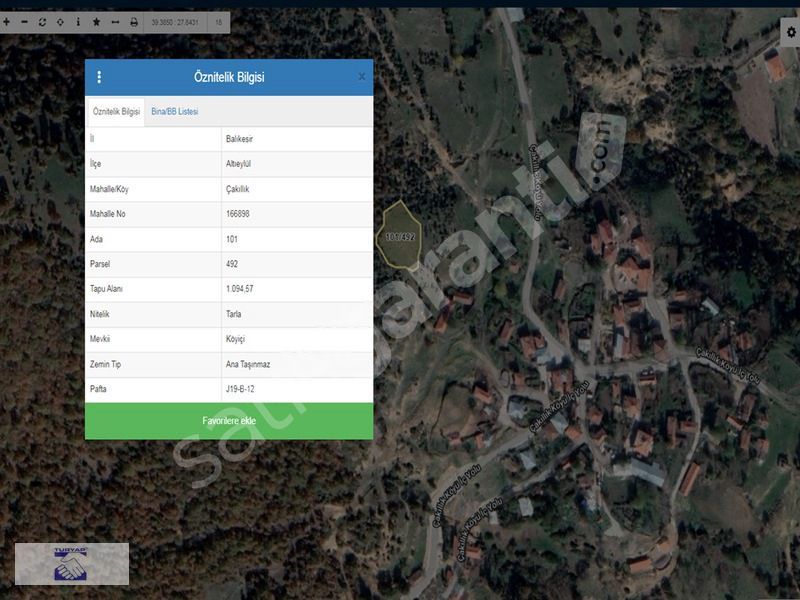Image resolution: width=800 pixels, height=600 pixels.
Task: Switch to the Öznitelik Bilgisi tab
Action: [116, 112]
